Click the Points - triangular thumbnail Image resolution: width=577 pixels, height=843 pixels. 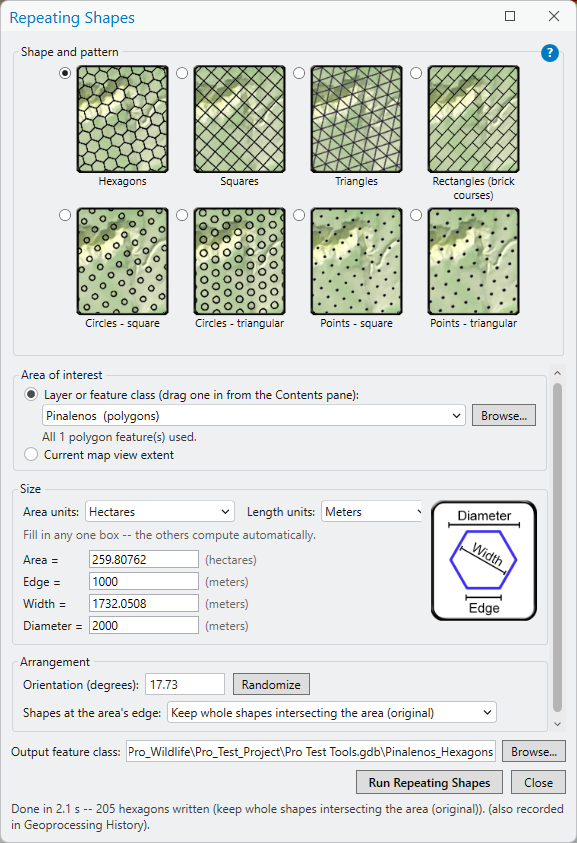point(474,261)
